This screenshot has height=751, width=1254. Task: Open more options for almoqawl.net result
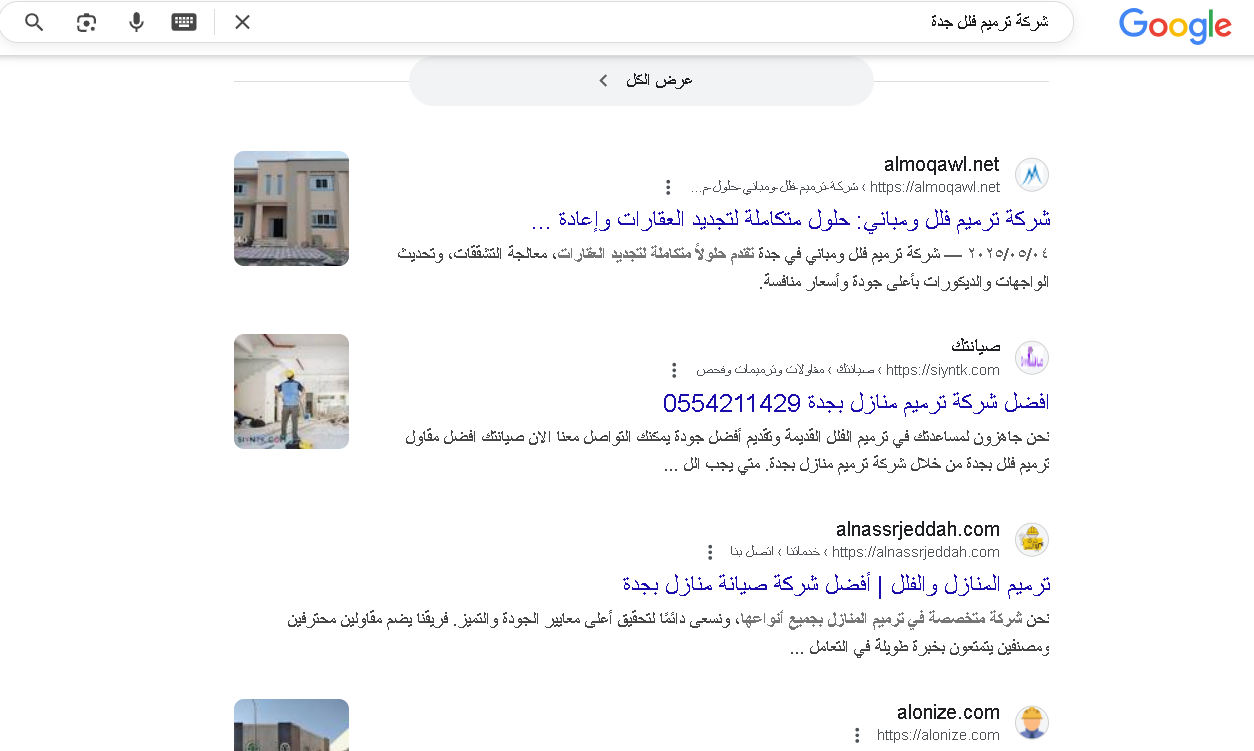pos(669,187)
